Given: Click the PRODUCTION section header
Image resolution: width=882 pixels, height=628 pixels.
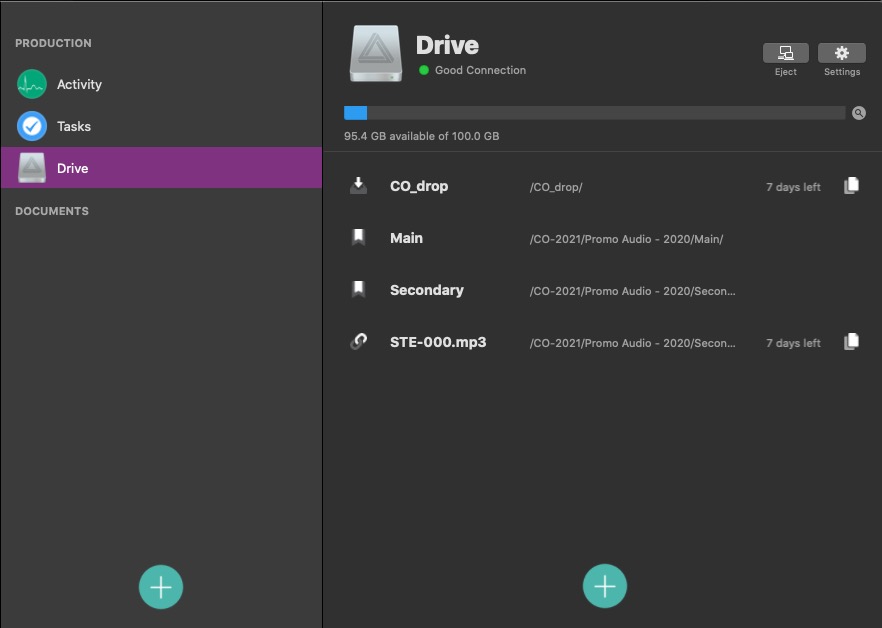Looking at the screenshot, I should pos(53,43).
